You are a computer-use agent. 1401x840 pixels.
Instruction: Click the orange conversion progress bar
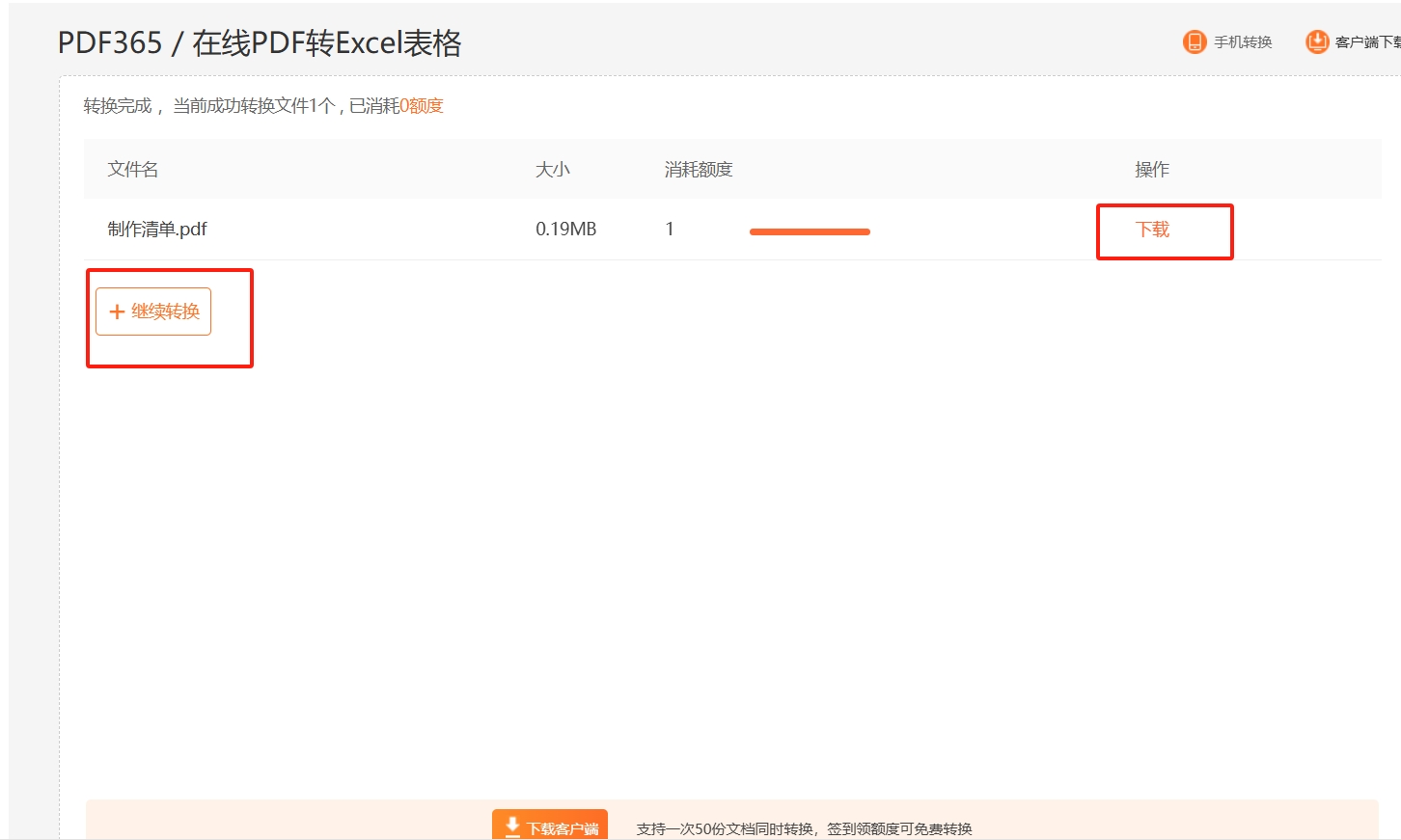tap(810, 231)
